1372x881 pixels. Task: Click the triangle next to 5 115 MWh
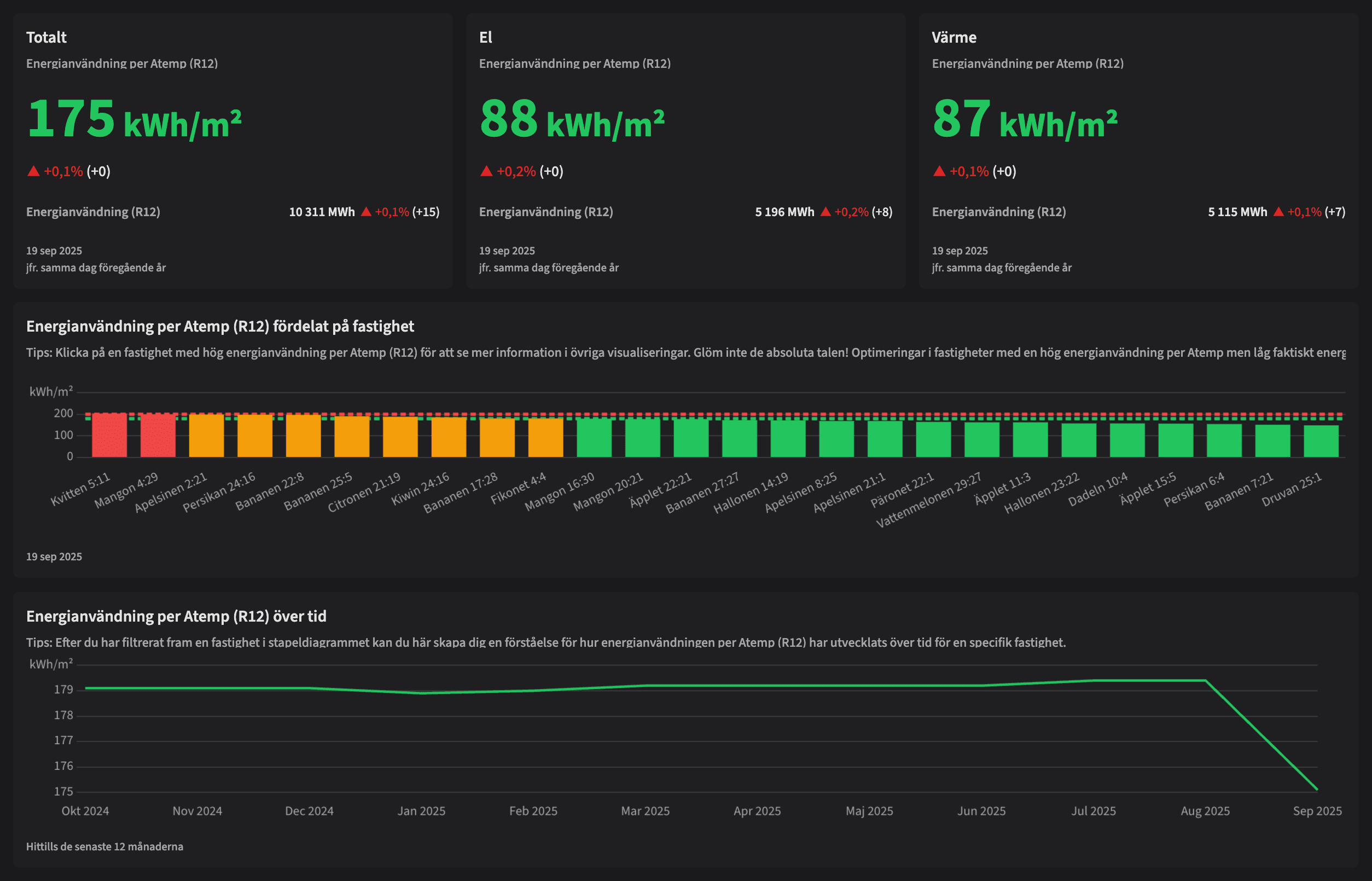(x=1278, y=212)
